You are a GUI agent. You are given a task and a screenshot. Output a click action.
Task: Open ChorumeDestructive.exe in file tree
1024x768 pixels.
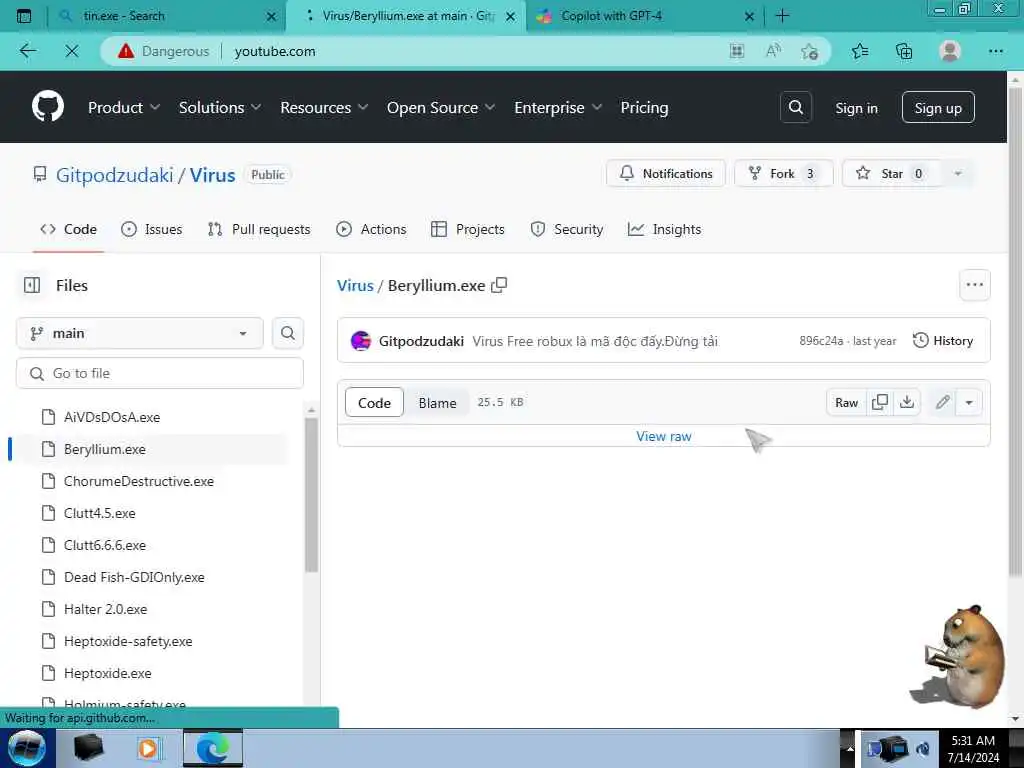(x=138, y=481)
